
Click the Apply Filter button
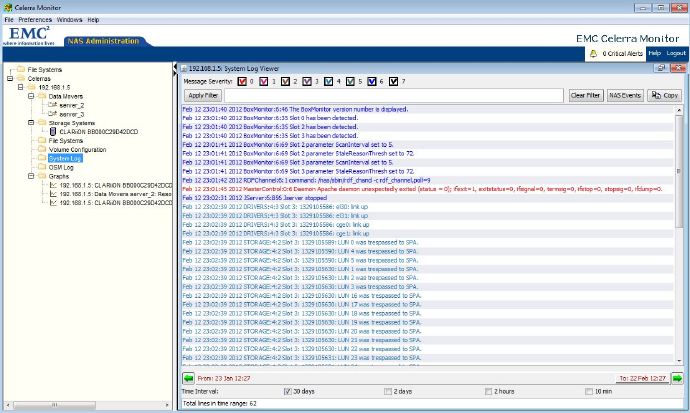pyautogui.click(x=203, y=95)
